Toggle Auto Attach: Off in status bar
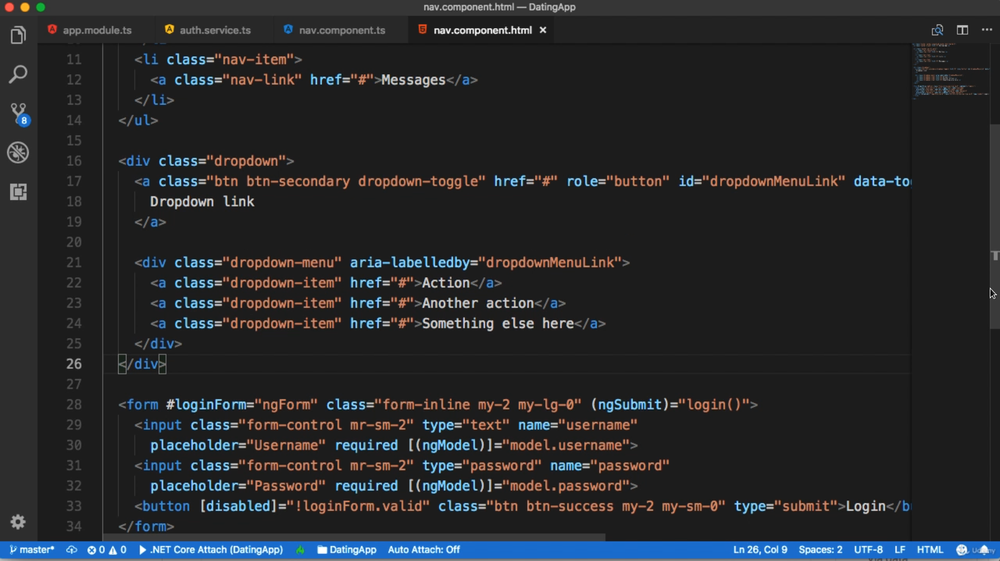 click(x=423, y=550)
